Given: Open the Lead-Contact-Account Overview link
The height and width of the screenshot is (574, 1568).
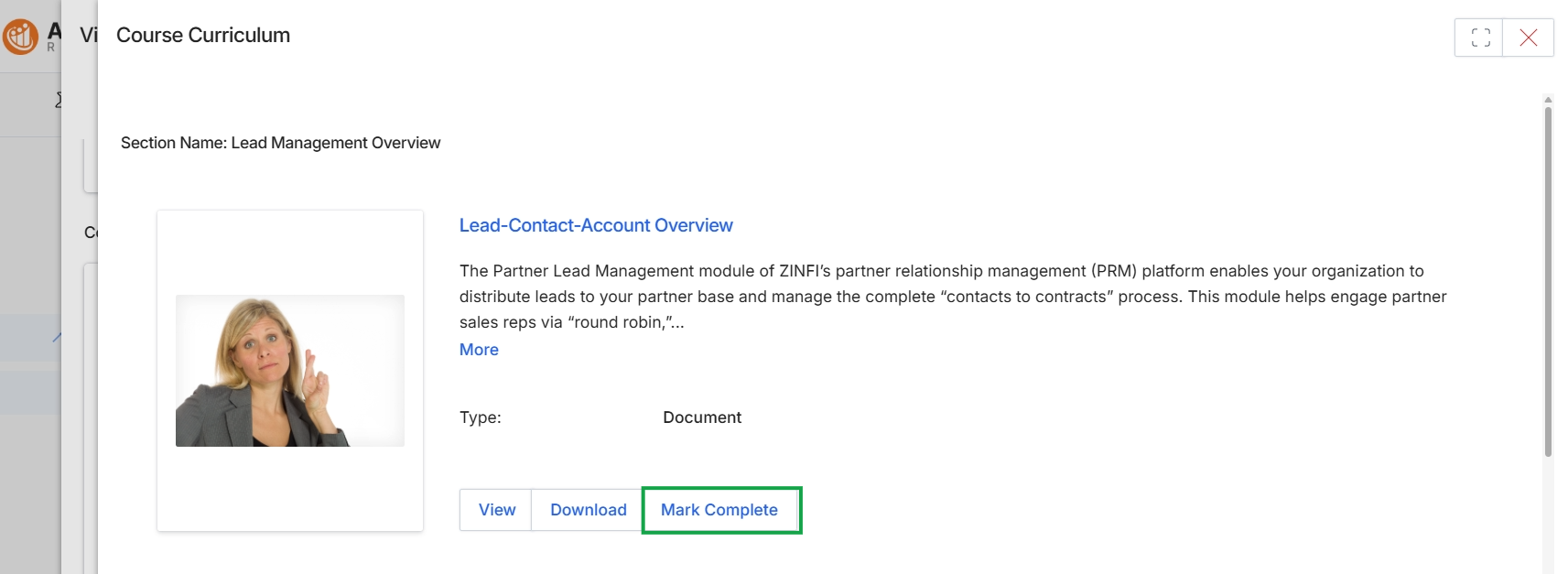Looking at the screenshot, I should click(x=596, y=225).
